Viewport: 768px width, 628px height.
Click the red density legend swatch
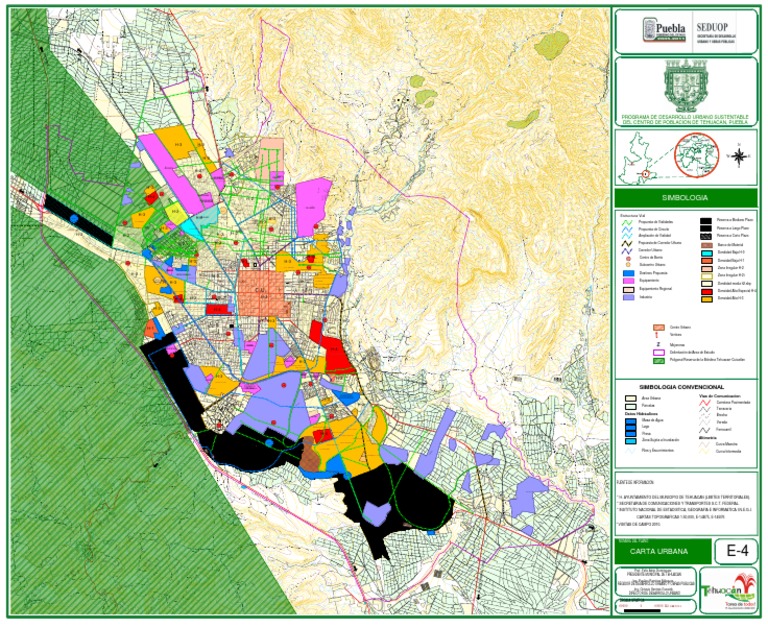pos(706,291)
